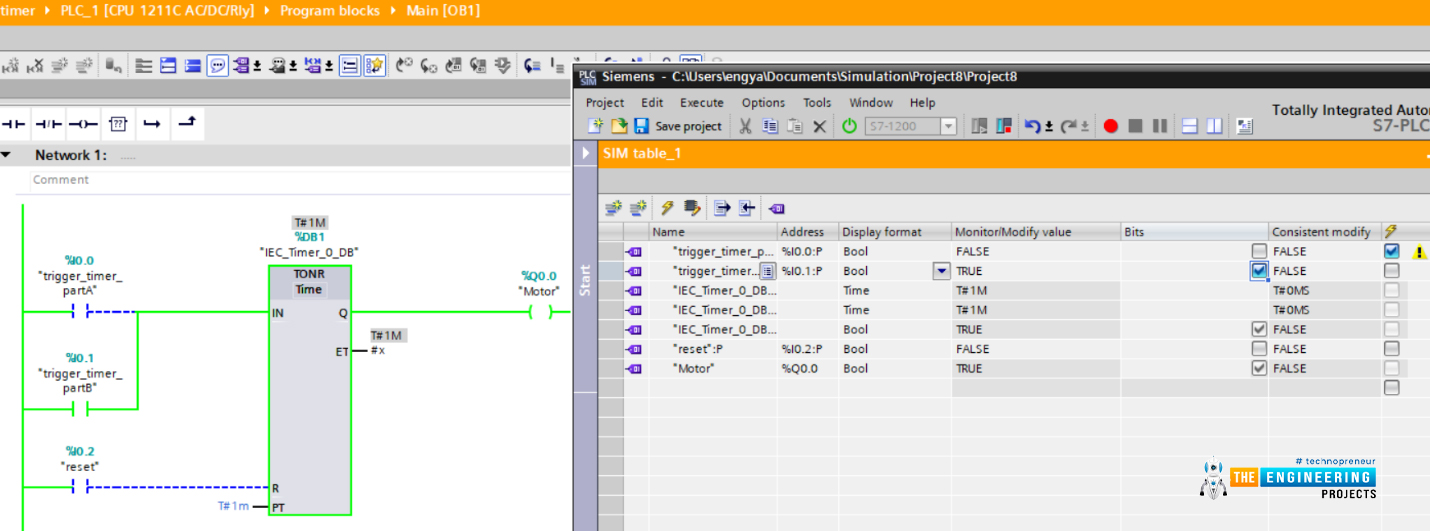Collapse Network 1 section
Screen dimensions: 1430x531
(x=6, y=155)
